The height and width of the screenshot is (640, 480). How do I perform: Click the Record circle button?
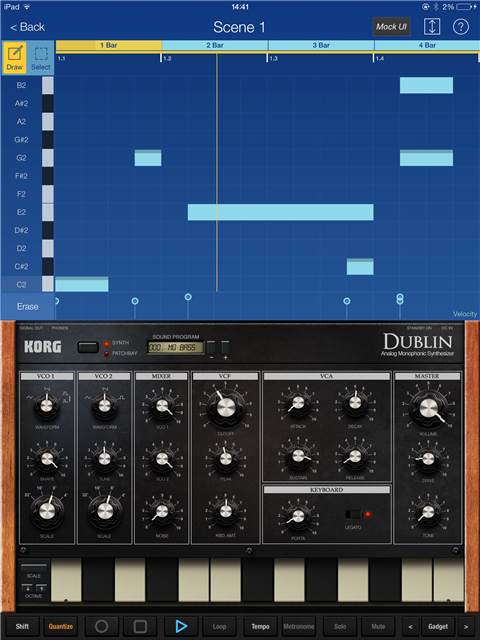[x=101, y=626]
